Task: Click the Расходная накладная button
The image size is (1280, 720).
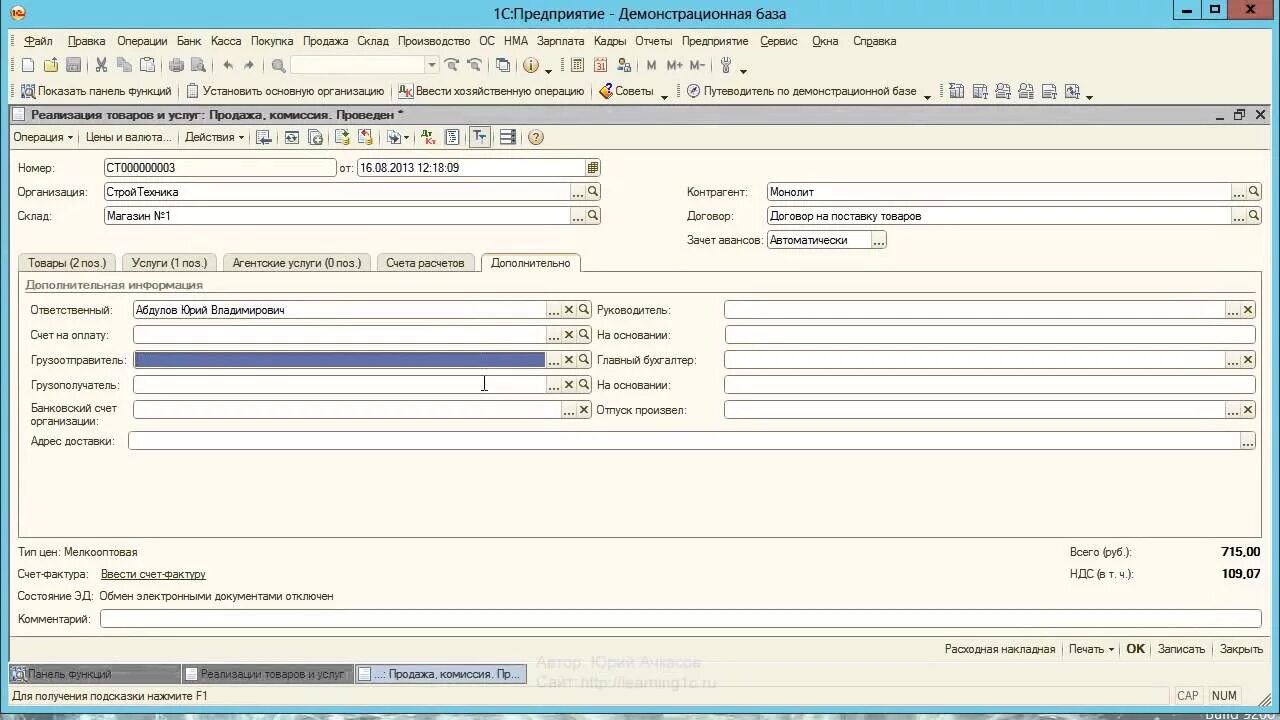Action: pyautogui.click(x=999, y=649)
